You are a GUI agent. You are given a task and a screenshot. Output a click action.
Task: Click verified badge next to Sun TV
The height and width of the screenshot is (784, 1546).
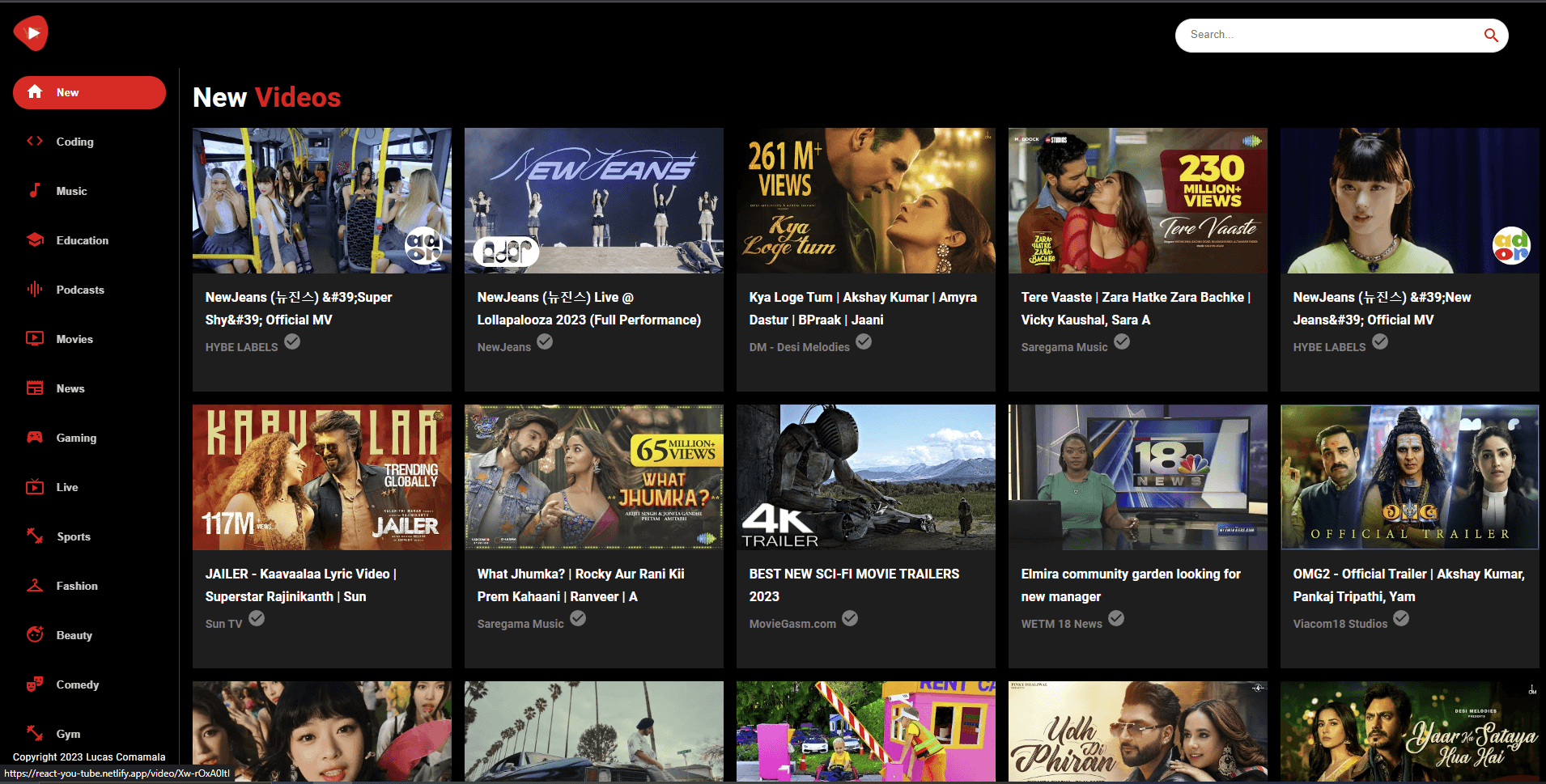257,619
